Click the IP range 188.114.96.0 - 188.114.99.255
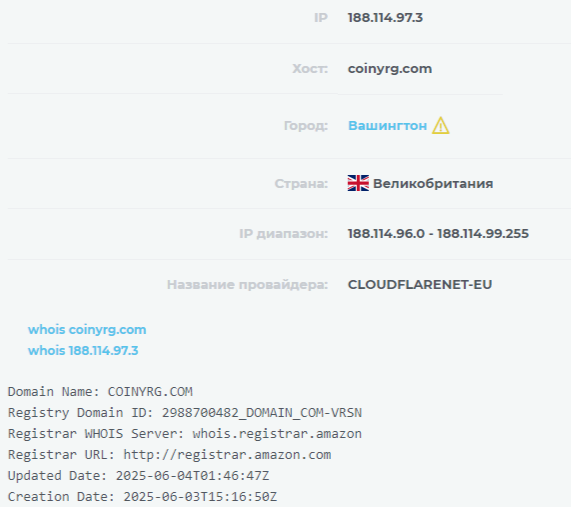 pos(438,234)
